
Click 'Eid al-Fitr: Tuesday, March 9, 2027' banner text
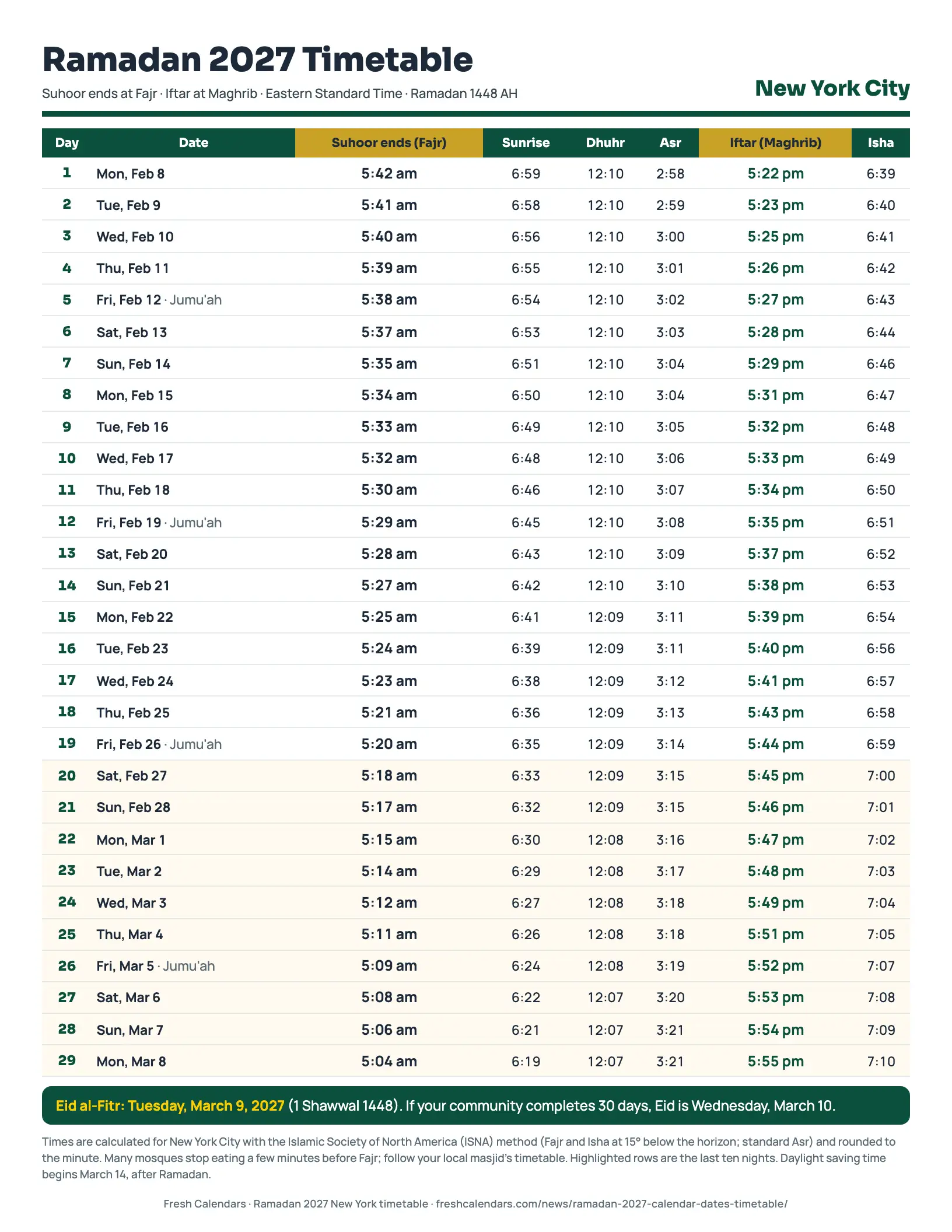[170, 1105]
